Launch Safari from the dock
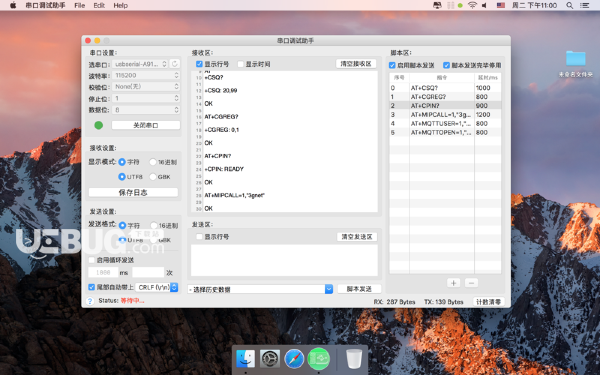The width and height of the screenshot is (600, 375). pos(294,359)
